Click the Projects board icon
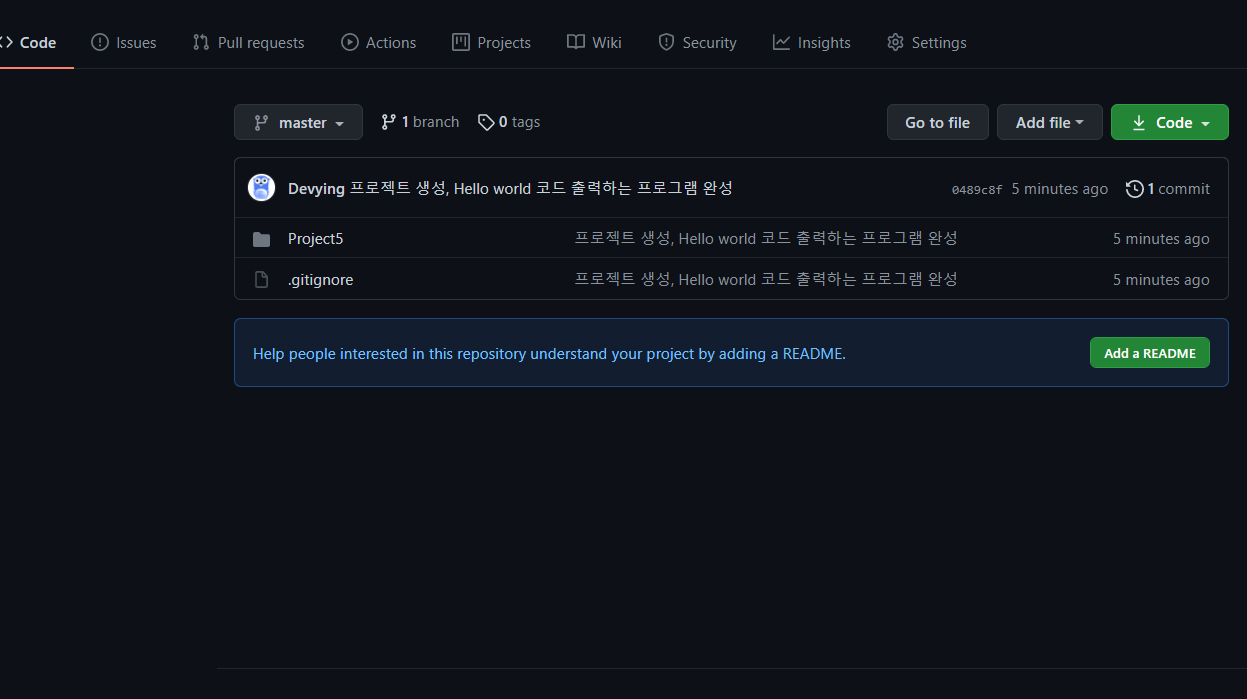Viewport: 1247px width, 699px height. 461,42
